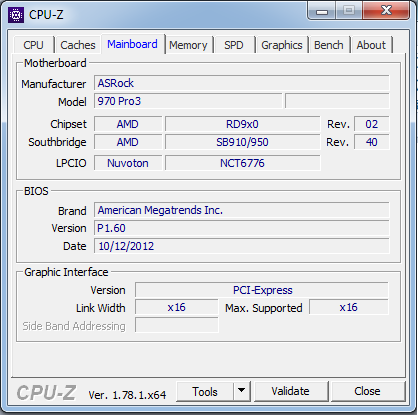Click the Model field showing 970 Pro3
418x415 pixels.
click(188, 101)
